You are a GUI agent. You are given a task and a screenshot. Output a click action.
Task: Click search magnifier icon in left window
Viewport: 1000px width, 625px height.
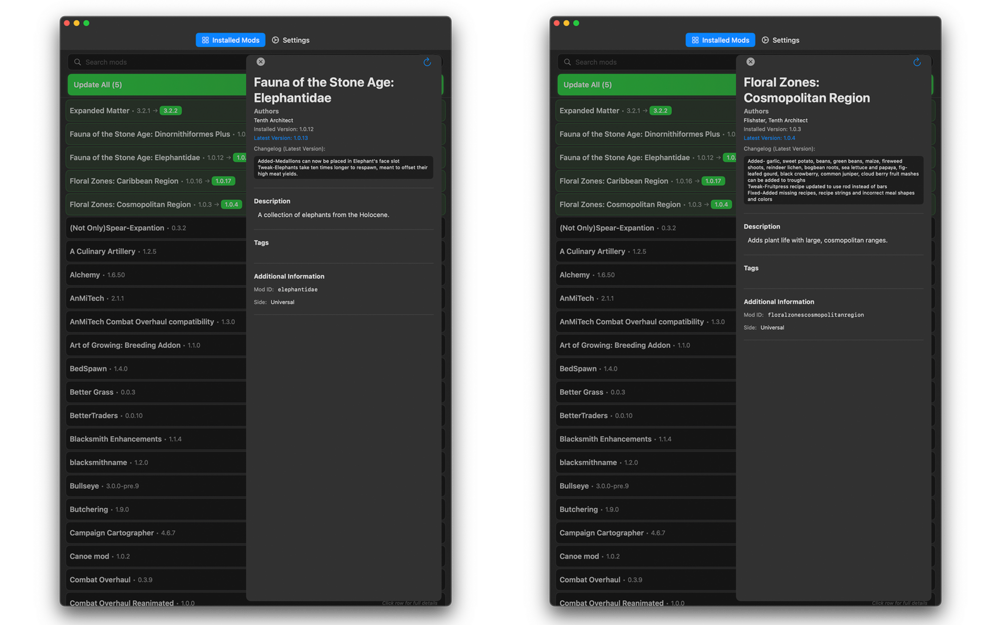(77, 62)
